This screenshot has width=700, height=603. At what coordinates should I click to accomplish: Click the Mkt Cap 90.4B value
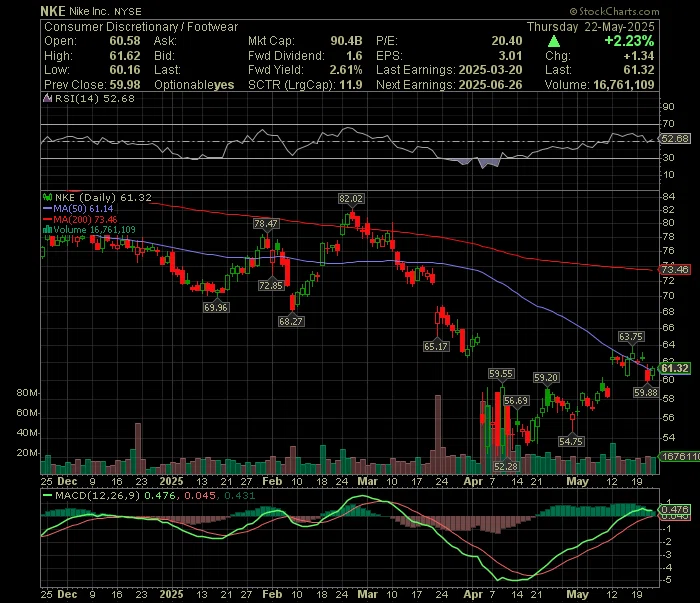[x=346, y=41]
